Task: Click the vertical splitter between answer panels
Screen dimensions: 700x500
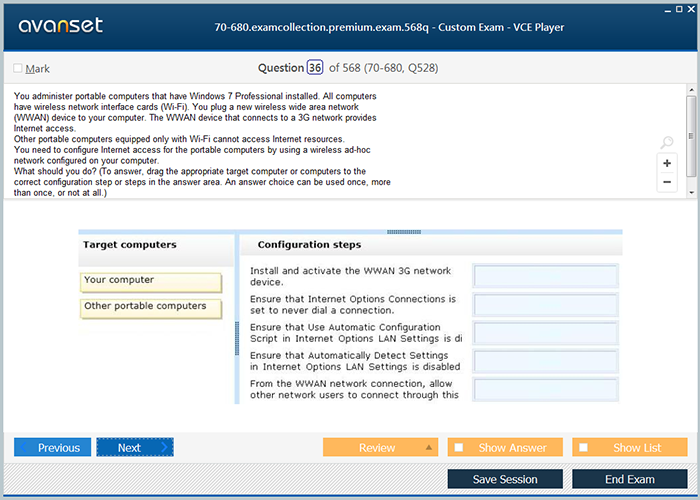Action: click(237, 338)
